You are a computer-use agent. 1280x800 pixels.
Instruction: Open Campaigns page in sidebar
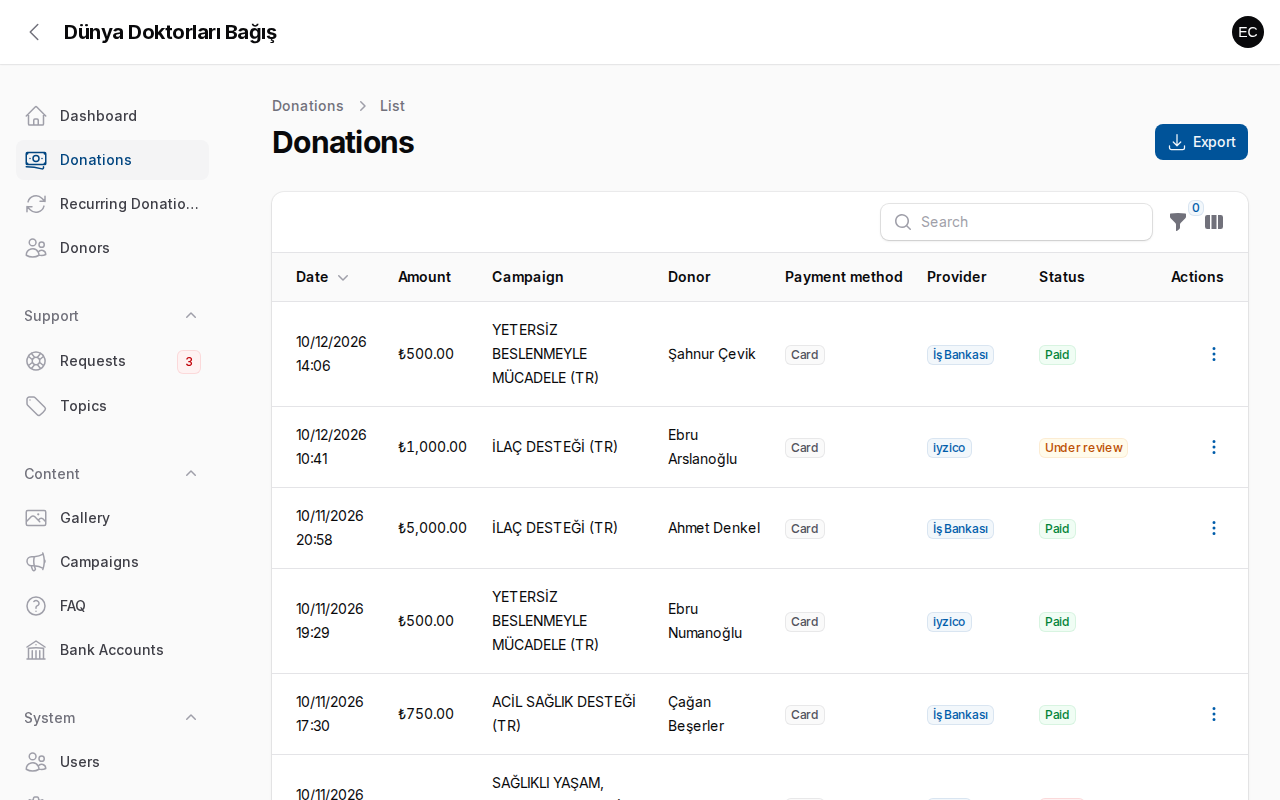tap(112, 562)
